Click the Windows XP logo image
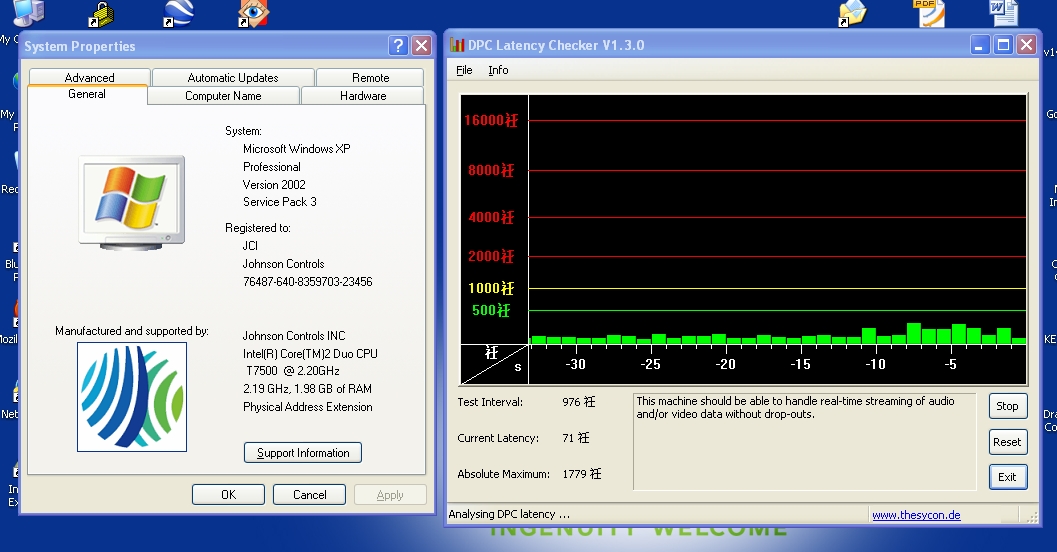The height and width of the screenshot is (552, 1057). click(x=131, y=203)
